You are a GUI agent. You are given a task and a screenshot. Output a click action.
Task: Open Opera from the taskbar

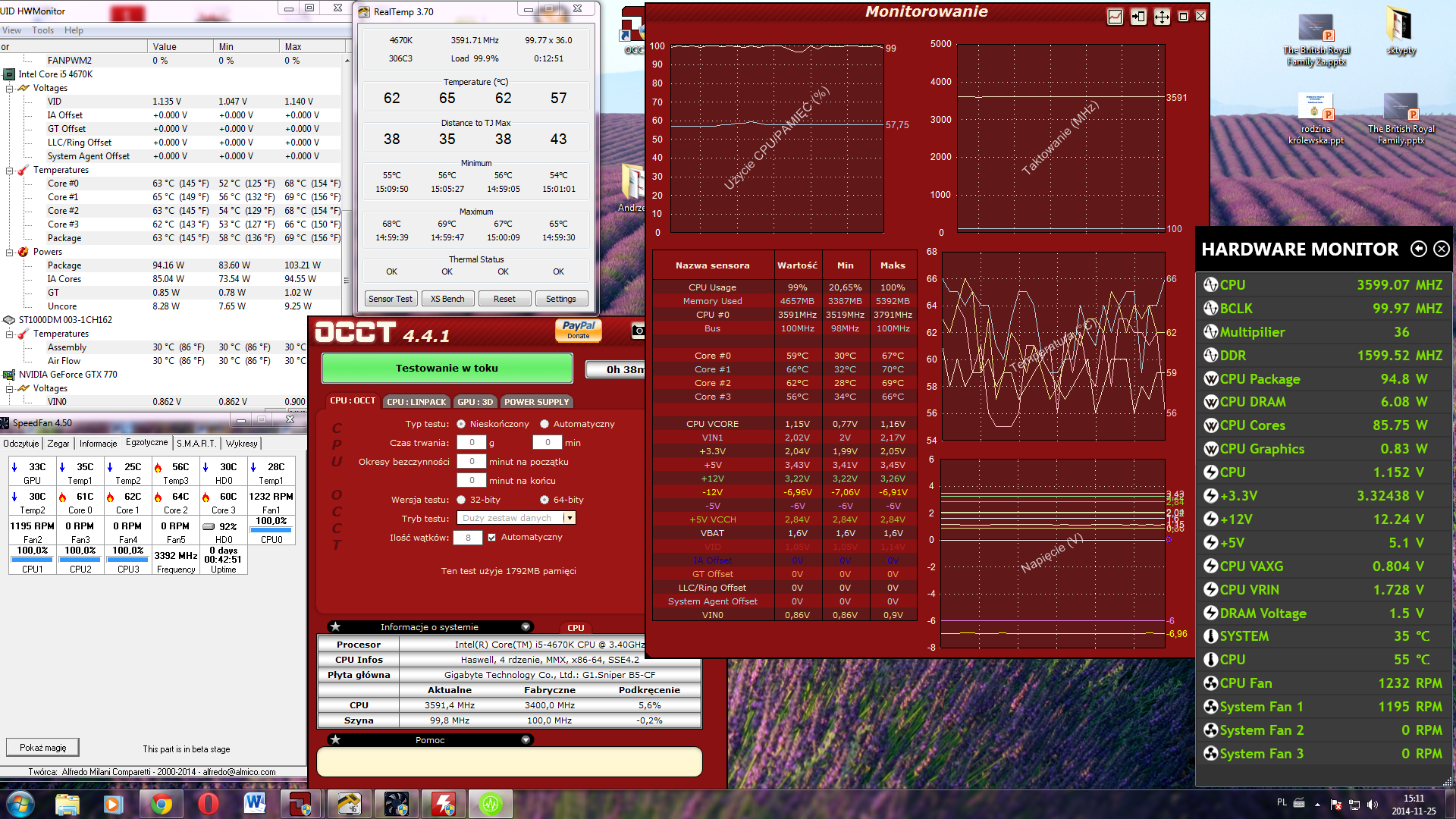click(x=208, y=804)
